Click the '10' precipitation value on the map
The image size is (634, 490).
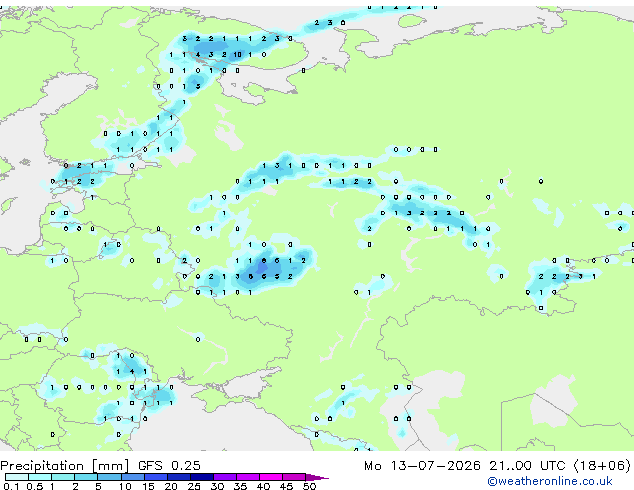(237, 55)
